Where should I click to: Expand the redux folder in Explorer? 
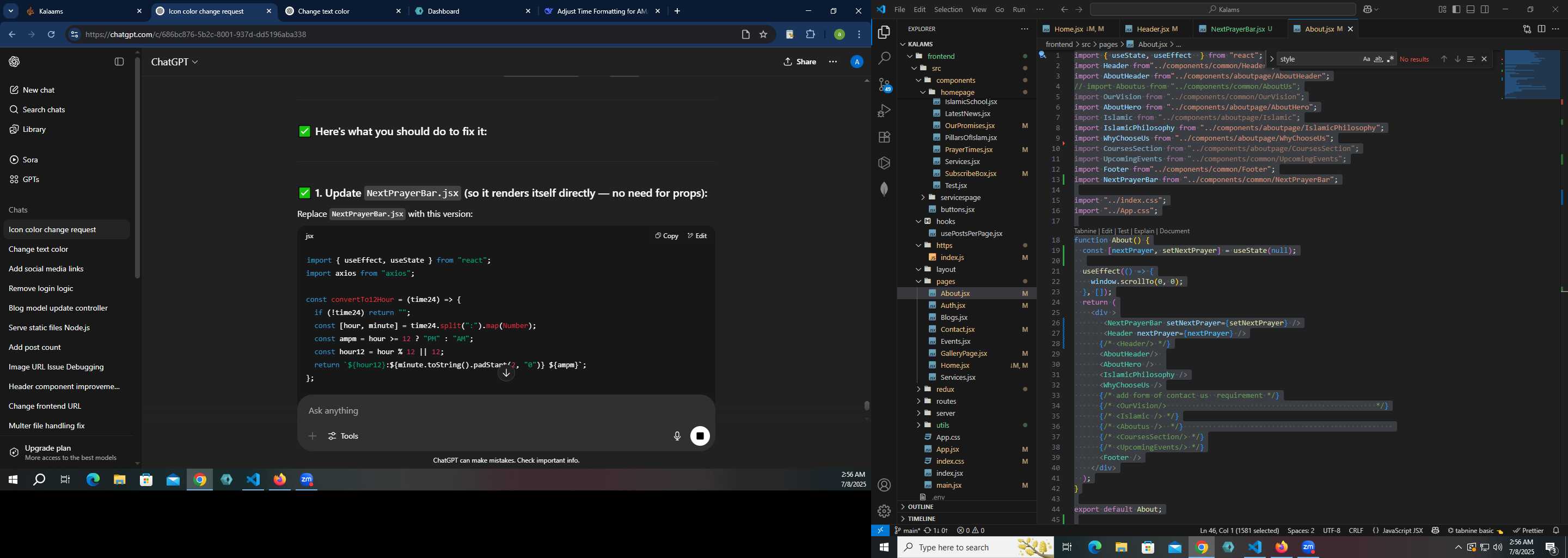(x=918, y=389)
